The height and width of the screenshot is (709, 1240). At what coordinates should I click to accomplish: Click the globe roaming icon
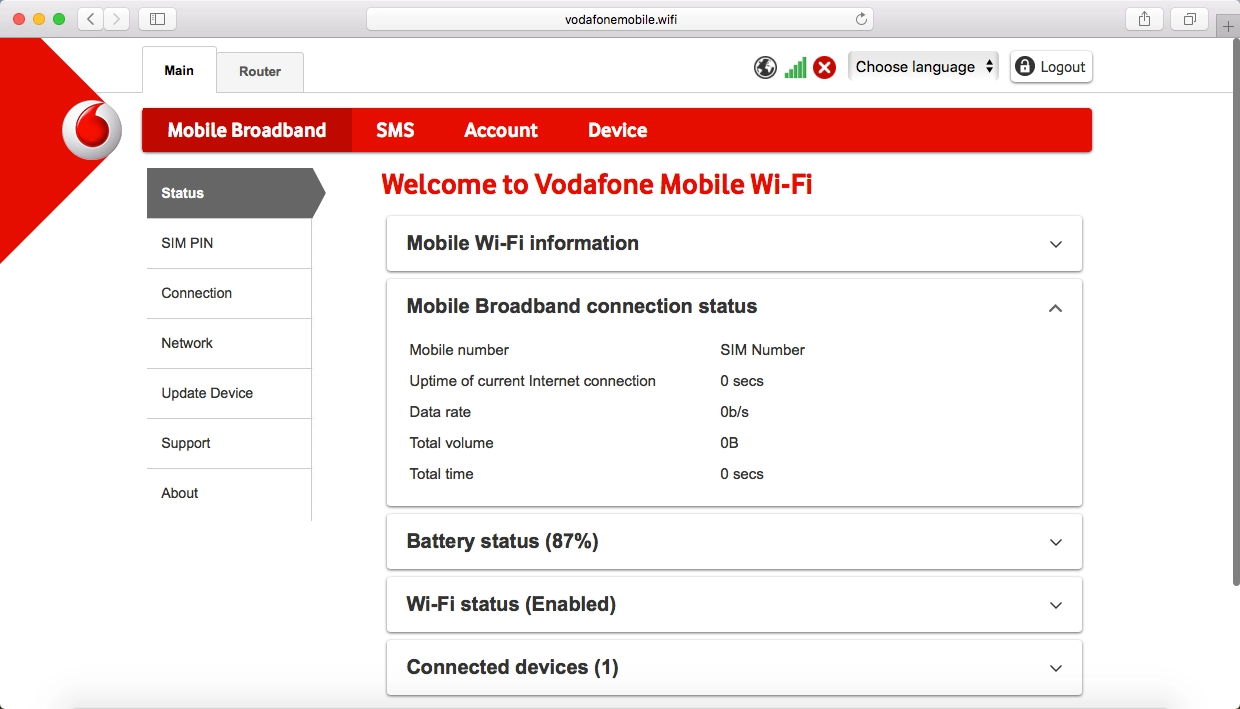tap(765, 67)
